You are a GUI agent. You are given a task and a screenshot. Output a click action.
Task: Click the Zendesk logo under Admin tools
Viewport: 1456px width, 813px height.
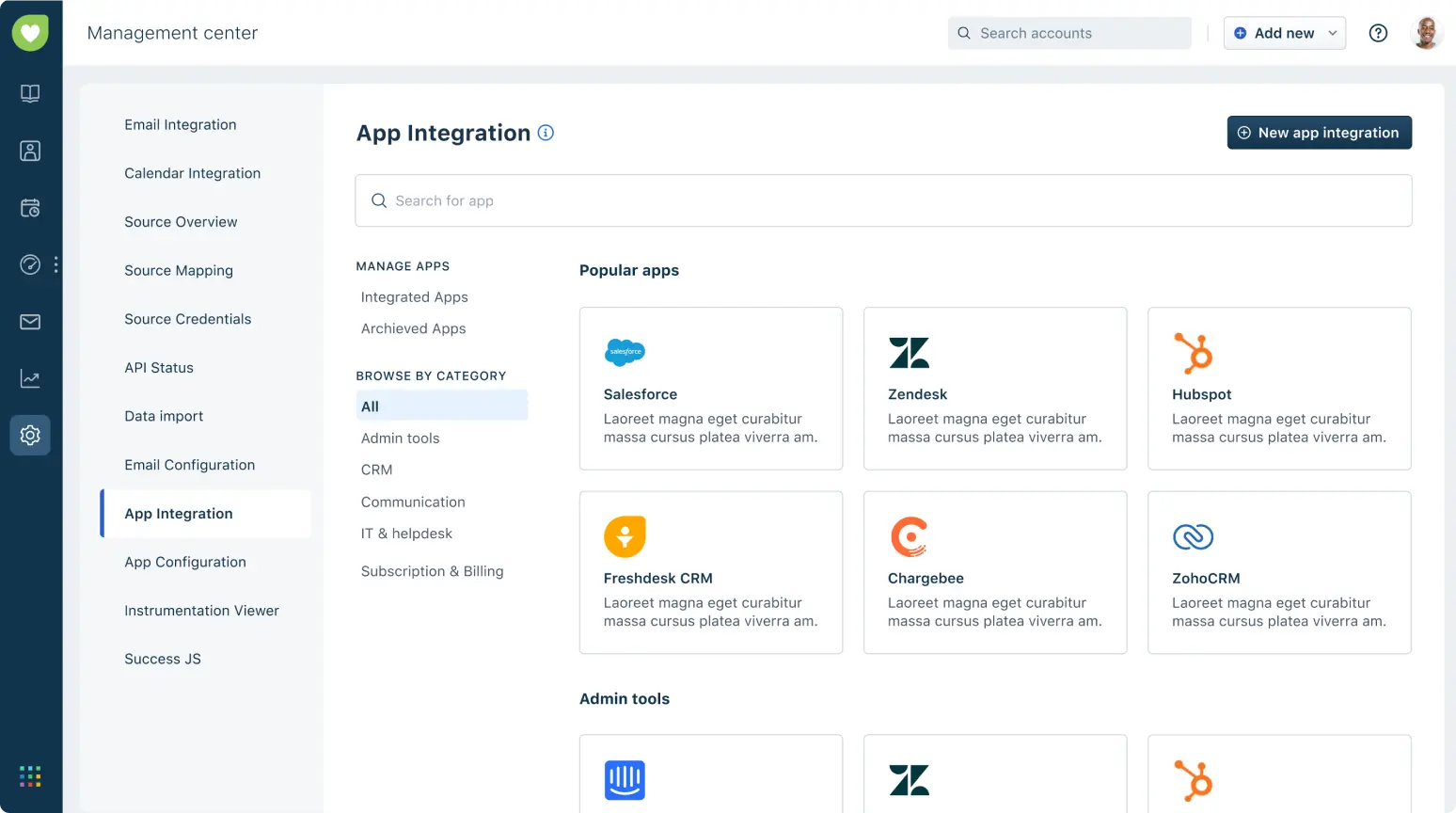pyautogui.click(x=909, y=780)
